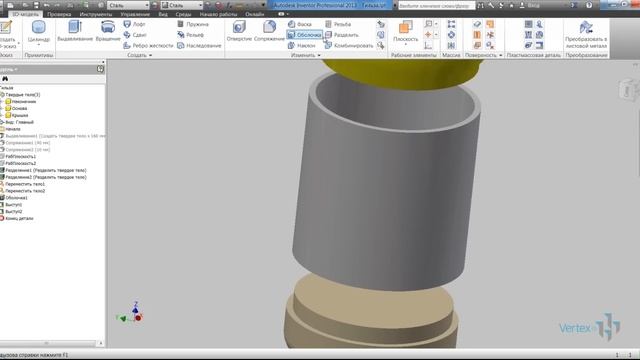640x360 pixels.
Task: Click the work axis icon in Рабочие элементы
Action: click(428, 24)
